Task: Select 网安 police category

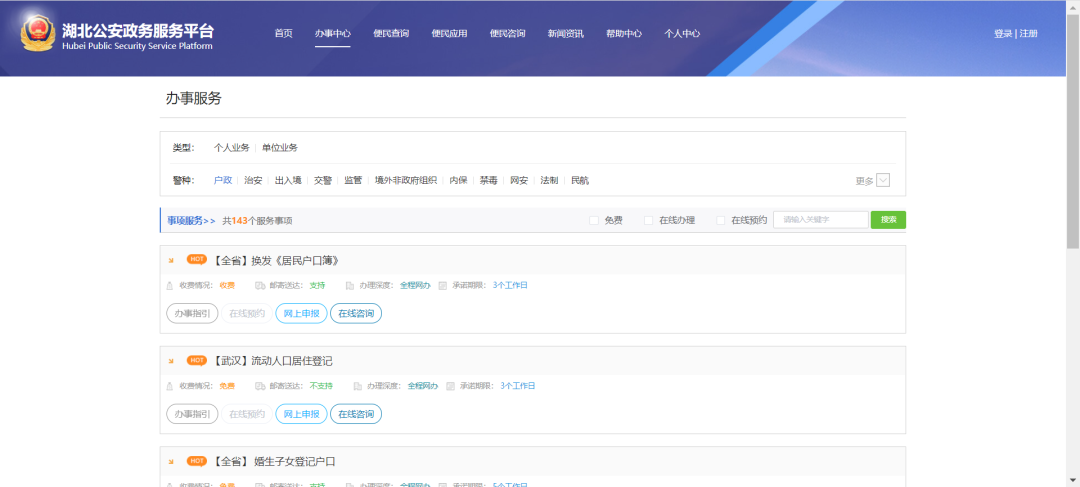Action: (519, 180)
